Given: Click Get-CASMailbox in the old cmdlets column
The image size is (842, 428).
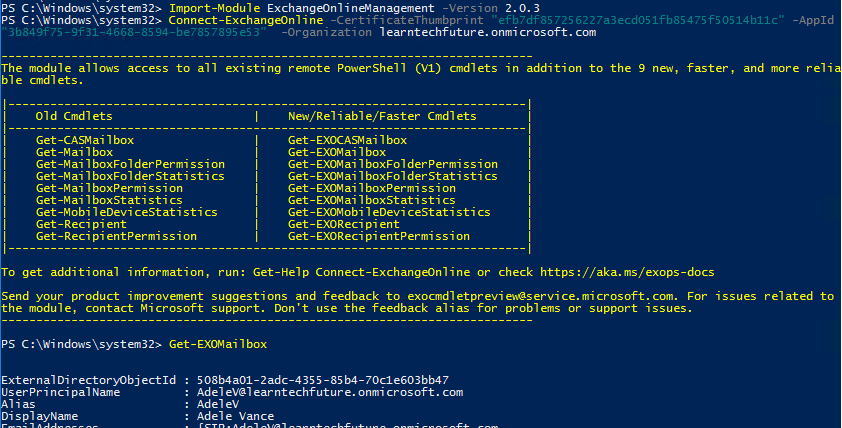Looking at the screenshot, I should pos(84,141).
